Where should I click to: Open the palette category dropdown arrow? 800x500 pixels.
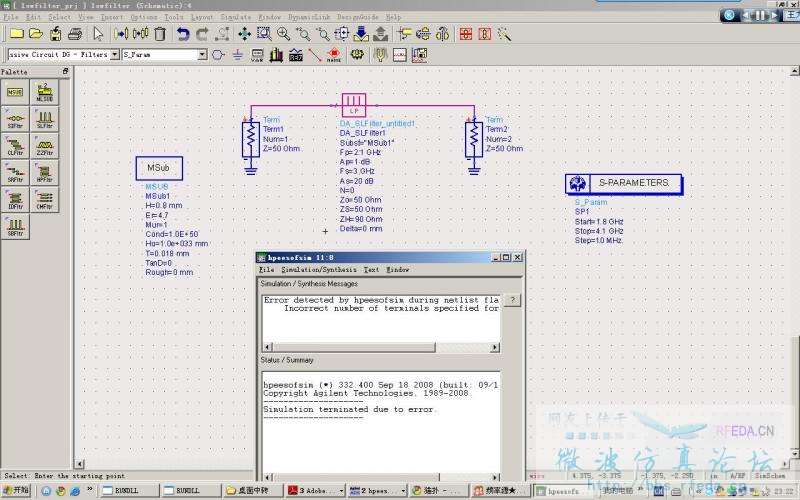tap(115, 54)
